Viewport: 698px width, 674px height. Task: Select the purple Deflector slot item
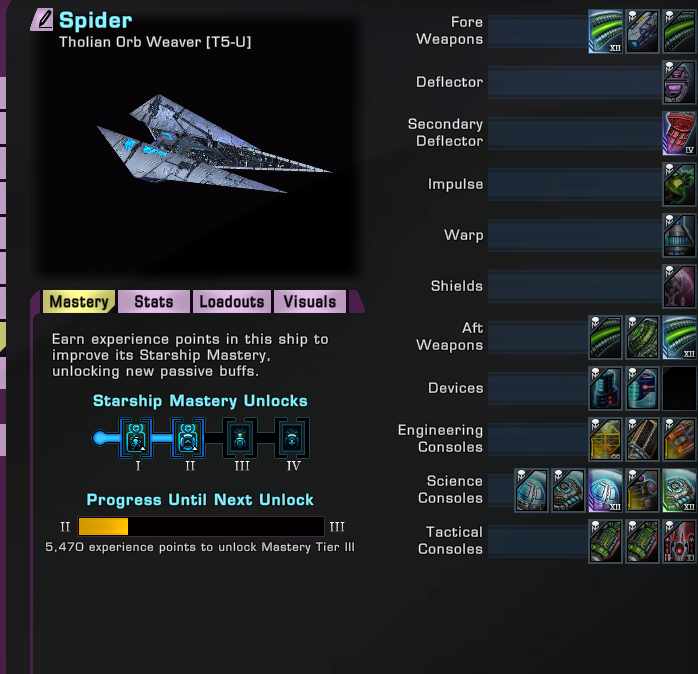[679, 82]
